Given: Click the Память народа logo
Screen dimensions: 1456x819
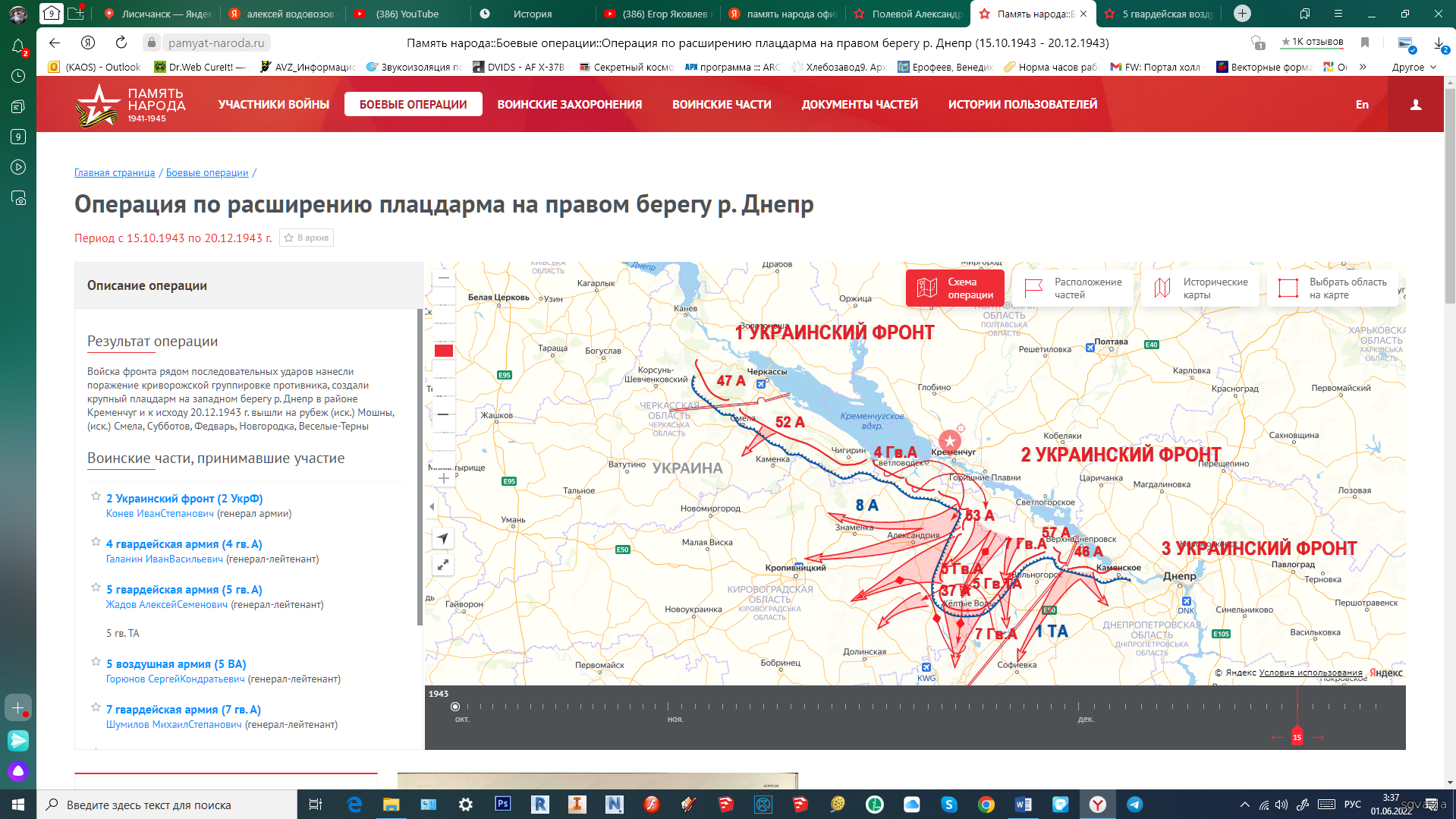Looking at the screenshot, I should [x=131, y=105].
